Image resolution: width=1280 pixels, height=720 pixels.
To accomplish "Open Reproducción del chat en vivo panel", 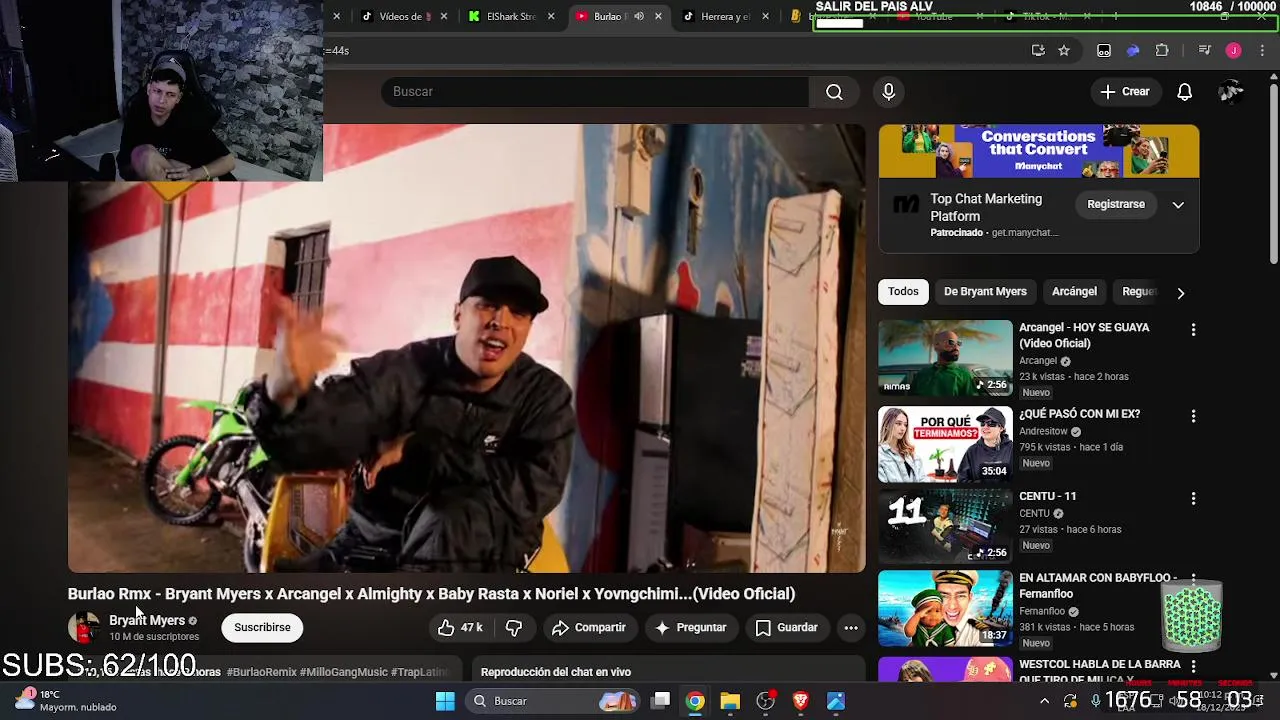I will 667,671.
